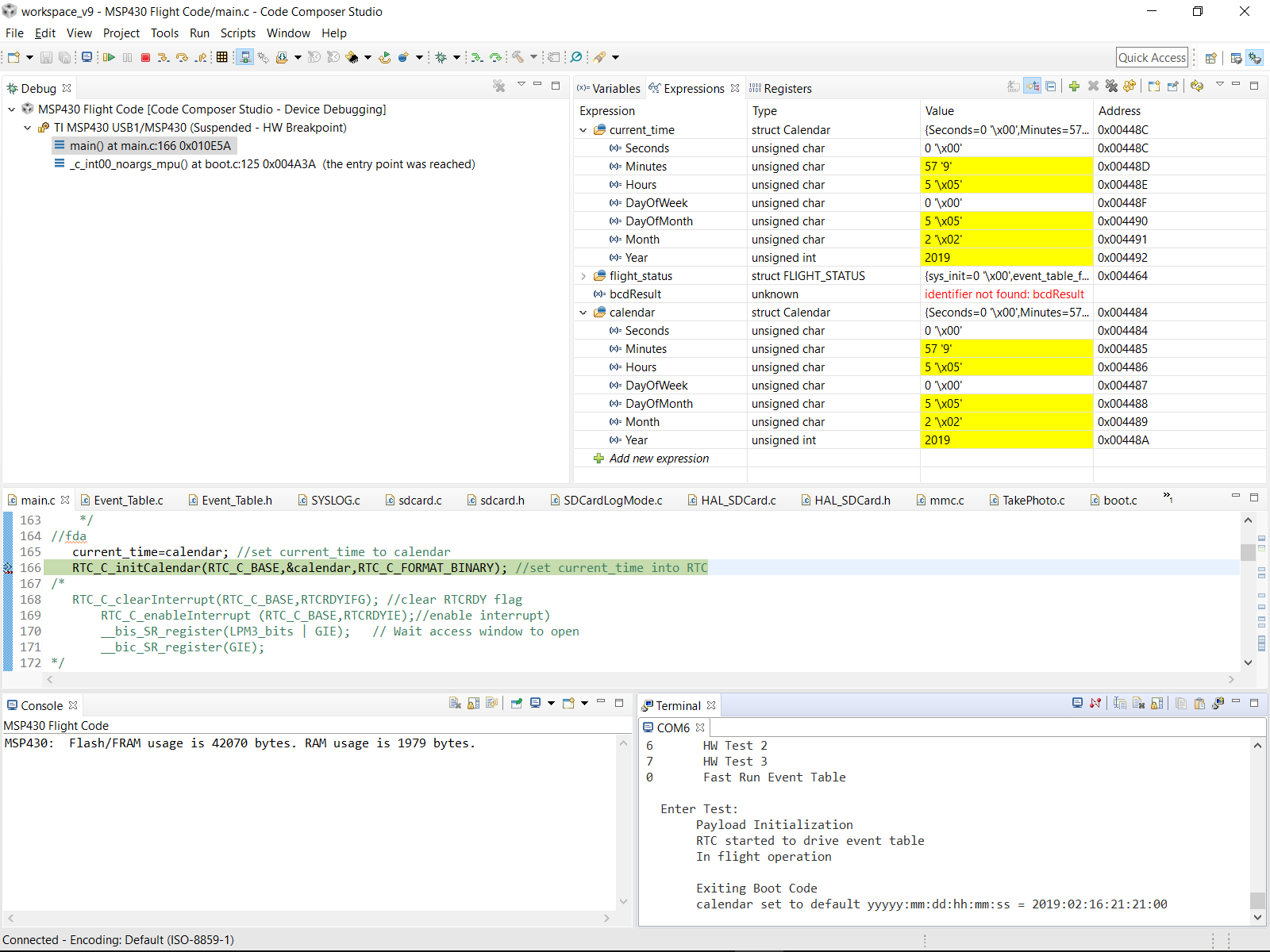Click the Collapse All icon in Expressions view
This screenshot has width=1270, height=952.
click(1051, 86)
